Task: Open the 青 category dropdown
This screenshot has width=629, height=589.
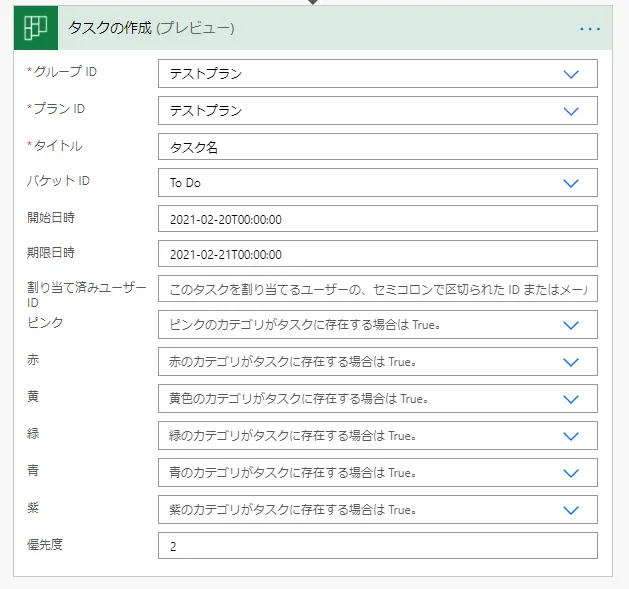Action: pos(377,473)
